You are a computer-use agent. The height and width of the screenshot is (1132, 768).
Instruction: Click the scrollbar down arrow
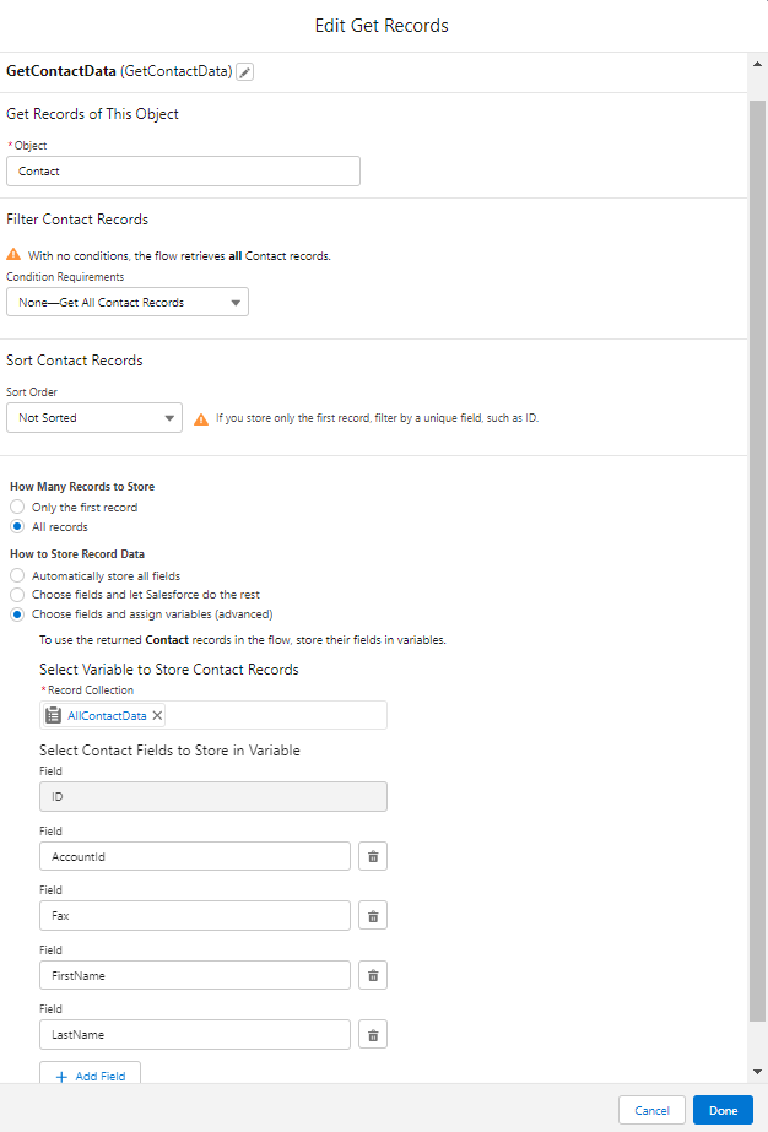[758, 1072]
